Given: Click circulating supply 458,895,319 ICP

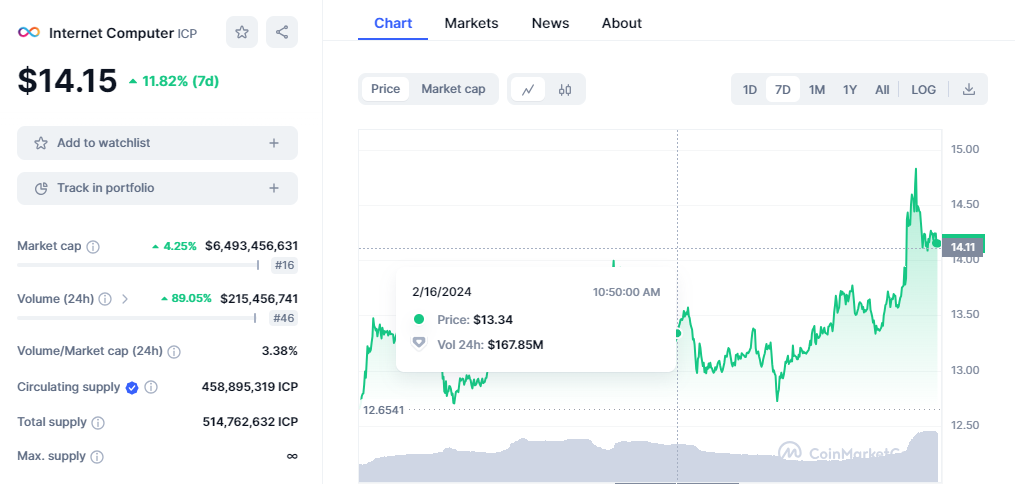Looking at the screenshot, I should click(x=250, y=387).
